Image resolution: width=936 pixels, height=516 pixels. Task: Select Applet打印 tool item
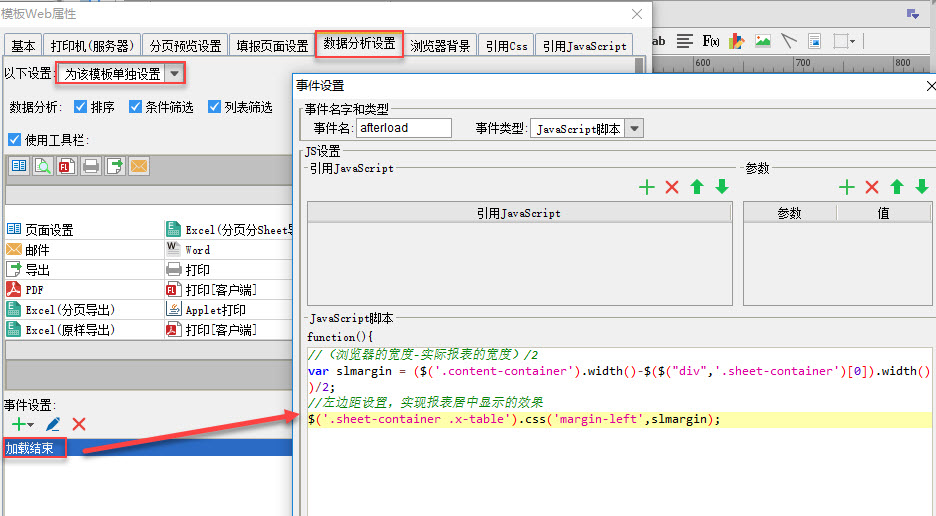point(229,310)
